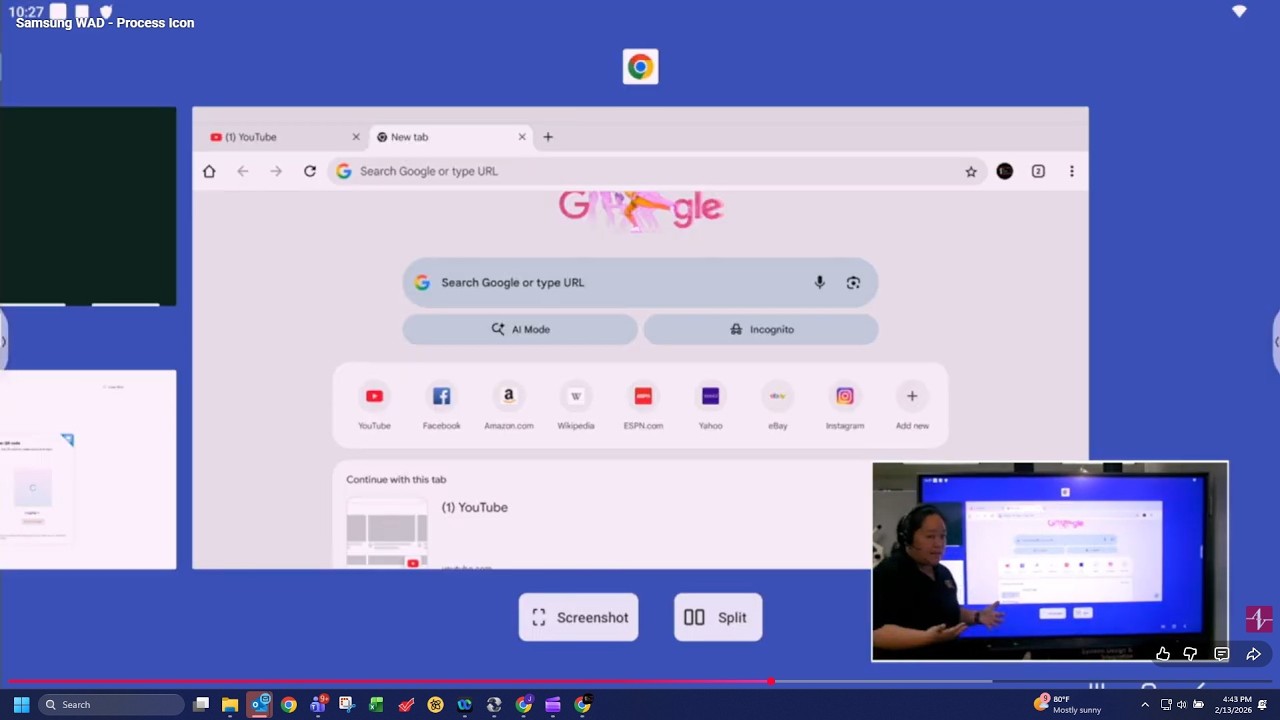This screenshot has height=720, width=1280.
Task: Share the video with the arrow icon
Action: point(1253,654)
